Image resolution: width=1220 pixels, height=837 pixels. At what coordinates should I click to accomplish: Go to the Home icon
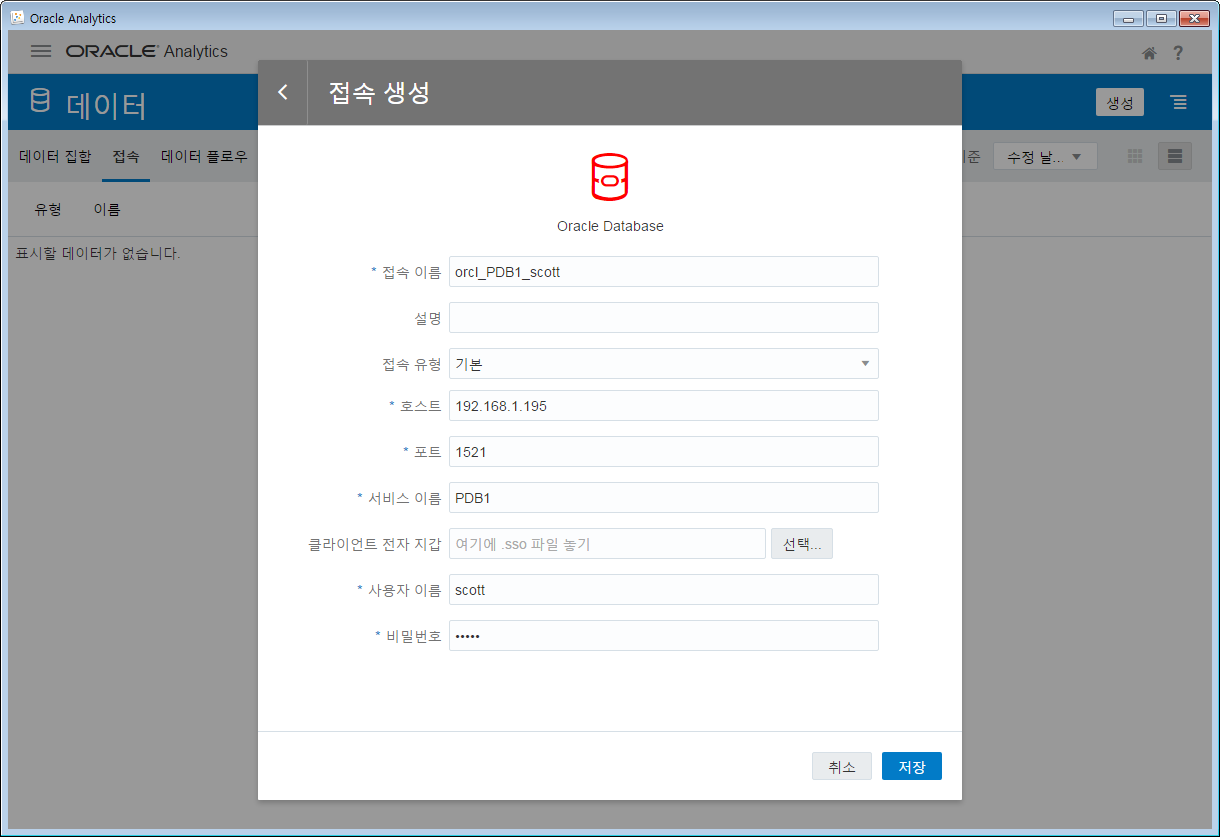coord(1149,53)
